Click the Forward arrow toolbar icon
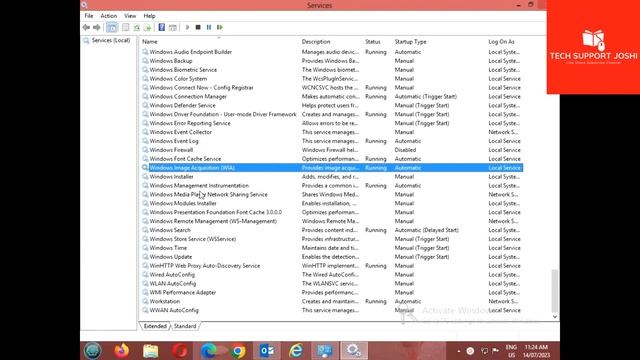 97,27
